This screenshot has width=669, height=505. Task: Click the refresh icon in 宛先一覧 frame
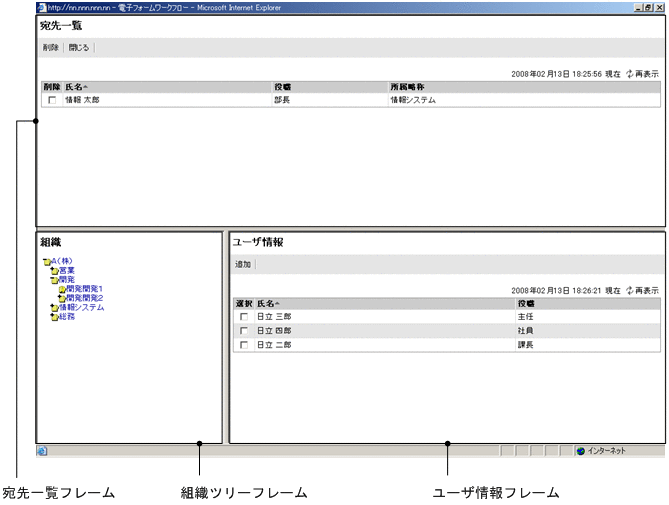(x=629, y=74)
